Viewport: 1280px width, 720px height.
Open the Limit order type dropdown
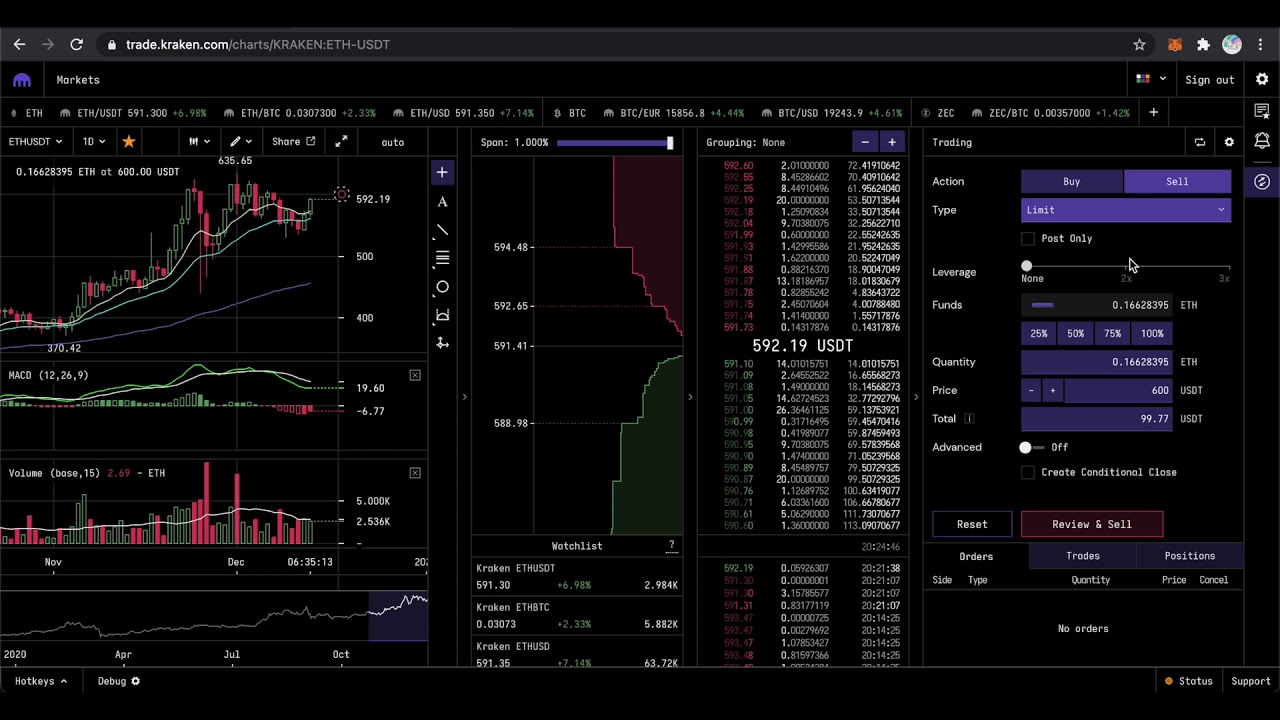[1125, 210]
